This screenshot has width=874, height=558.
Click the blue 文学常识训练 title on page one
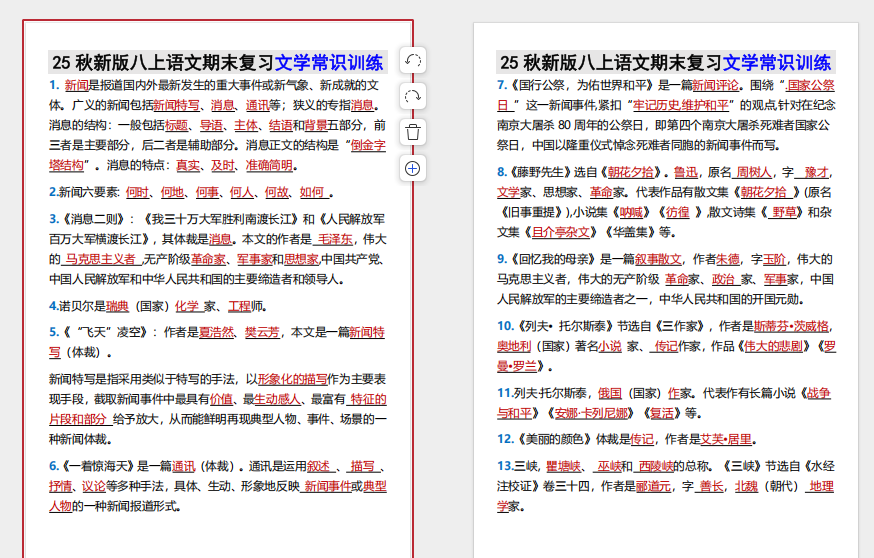coord(329,62)
